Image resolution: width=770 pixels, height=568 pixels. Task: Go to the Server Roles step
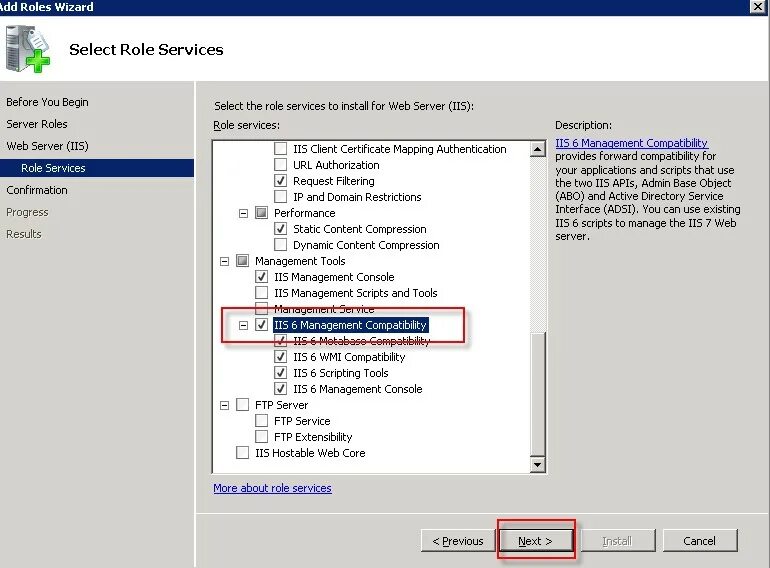37,124
